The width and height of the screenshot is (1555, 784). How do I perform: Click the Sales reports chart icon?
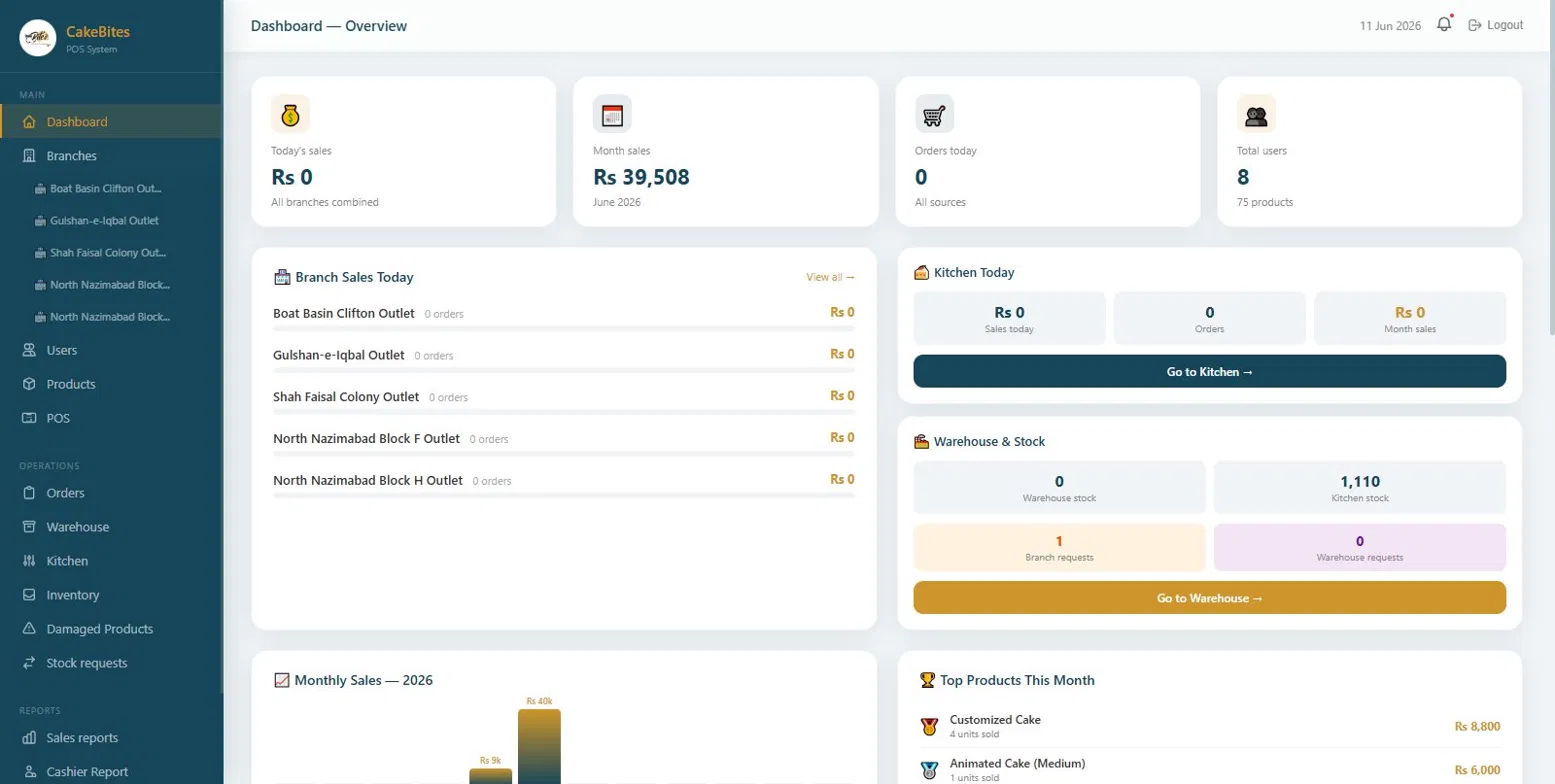coord(29,738)
